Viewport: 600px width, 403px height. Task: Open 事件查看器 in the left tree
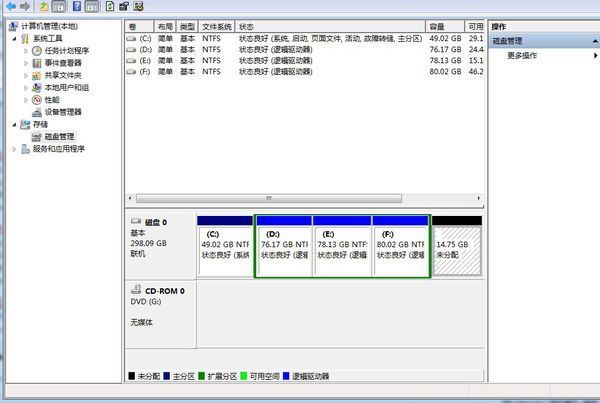(x=62, y=63)
